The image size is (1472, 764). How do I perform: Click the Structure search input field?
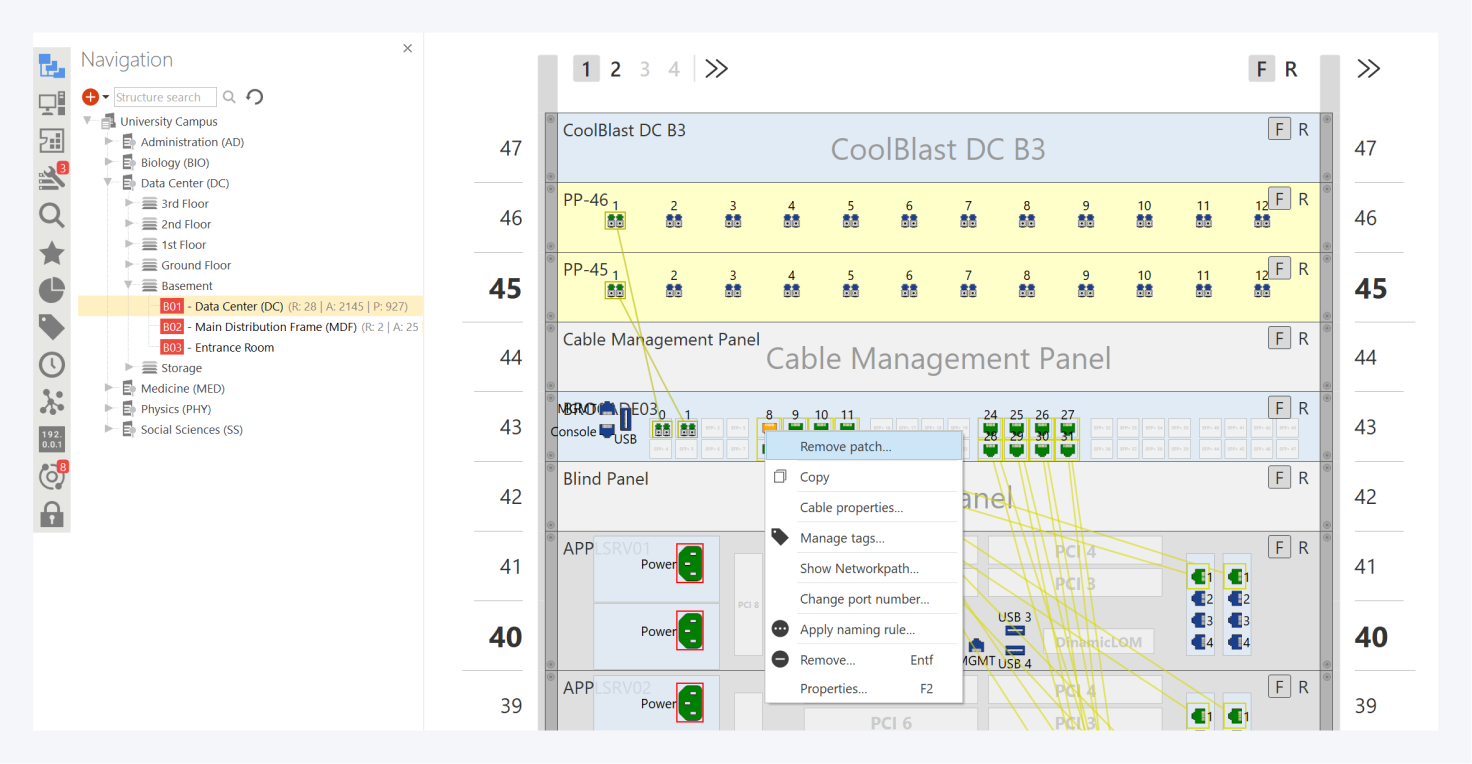[164, 97]
